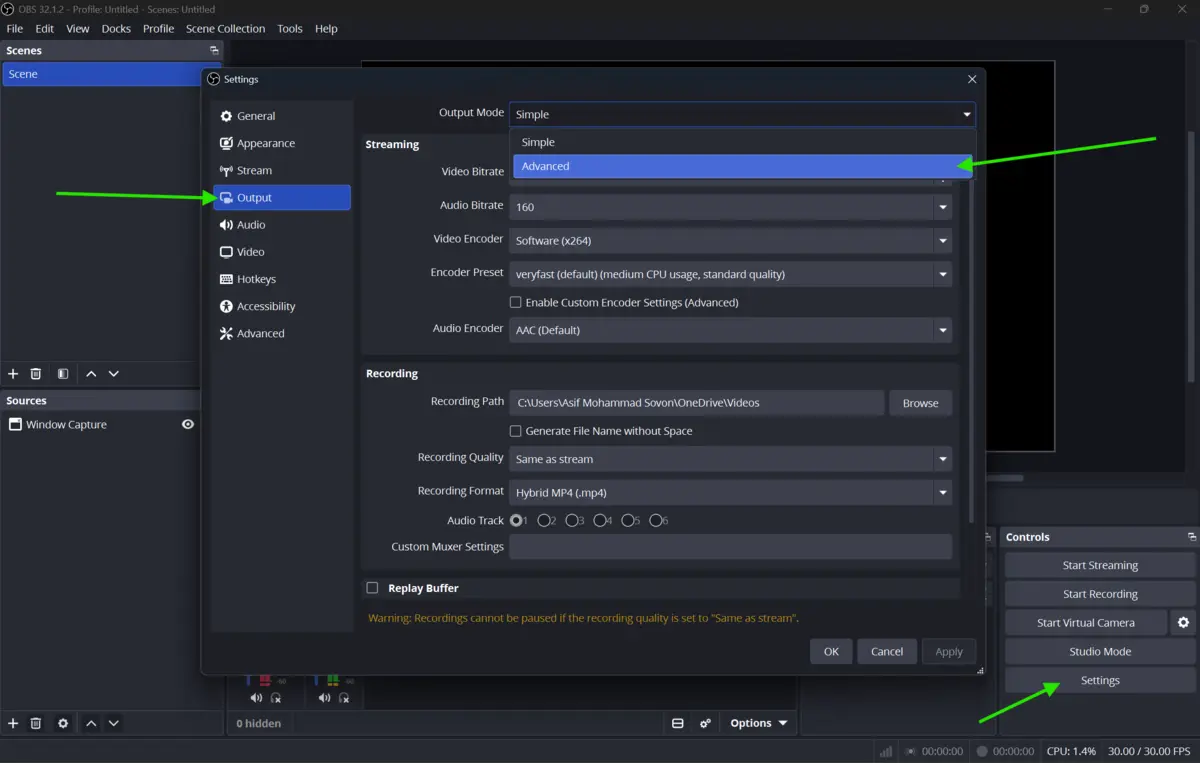Click the Window Capture source type icon

(x=15, y=424)
